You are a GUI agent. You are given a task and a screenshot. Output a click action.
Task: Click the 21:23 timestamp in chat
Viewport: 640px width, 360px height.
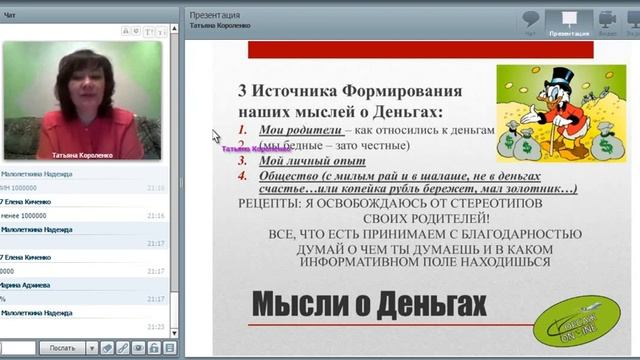(x=156, y=327)
